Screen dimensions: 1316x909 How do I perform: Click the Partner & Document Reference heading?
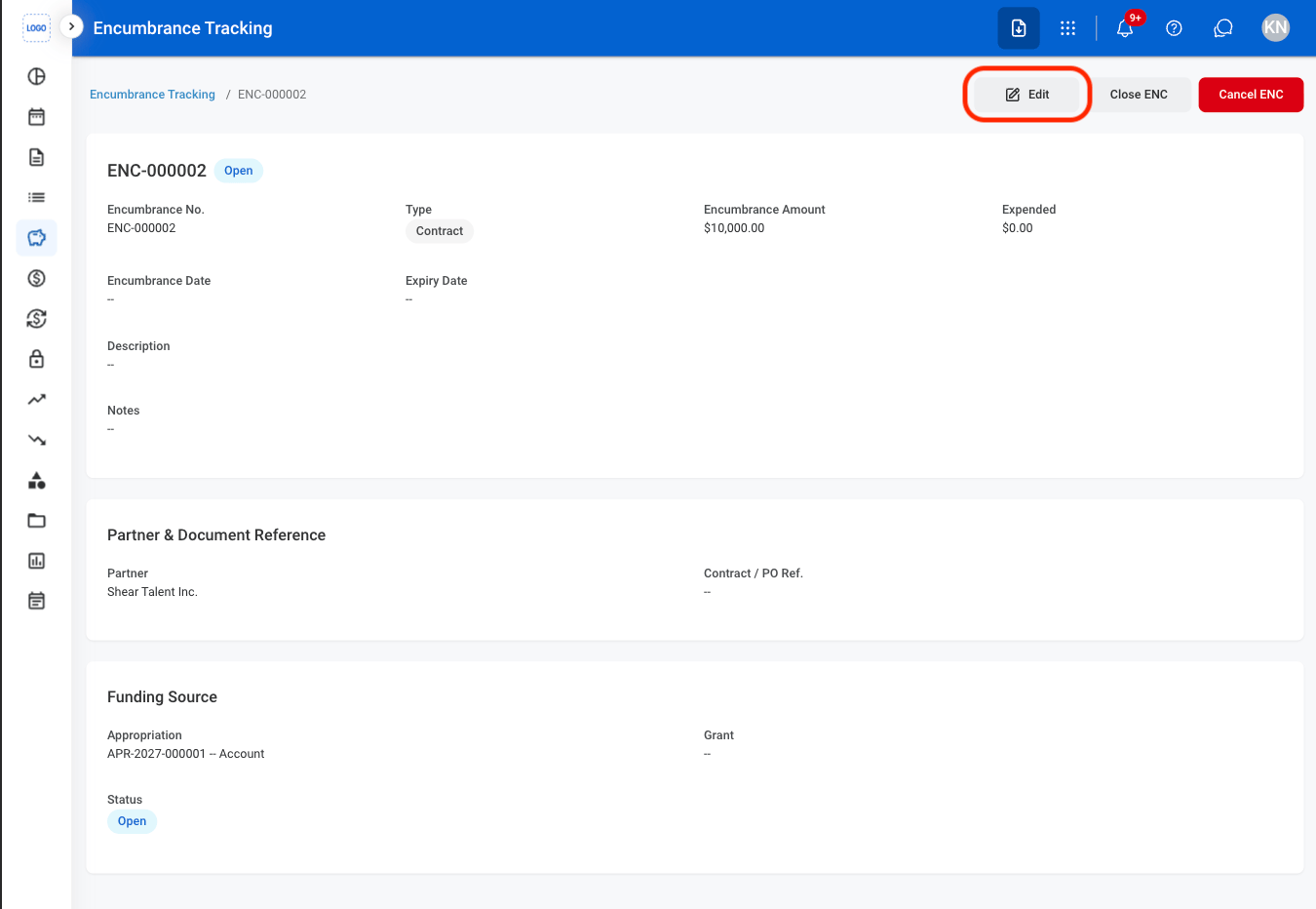pos(216,535)
